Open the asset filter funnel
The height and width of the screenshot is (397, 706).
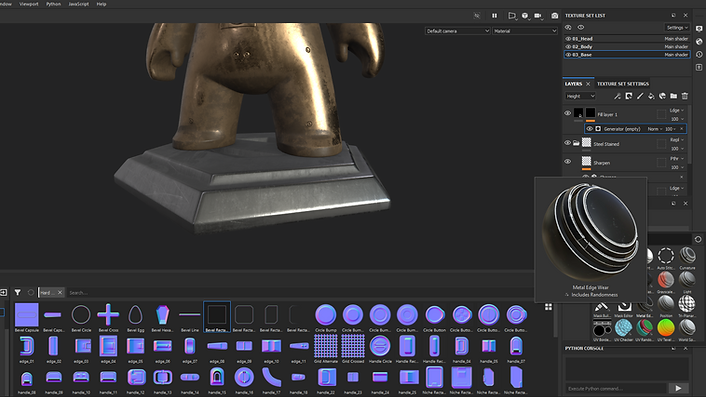click(x=18, y=293)
